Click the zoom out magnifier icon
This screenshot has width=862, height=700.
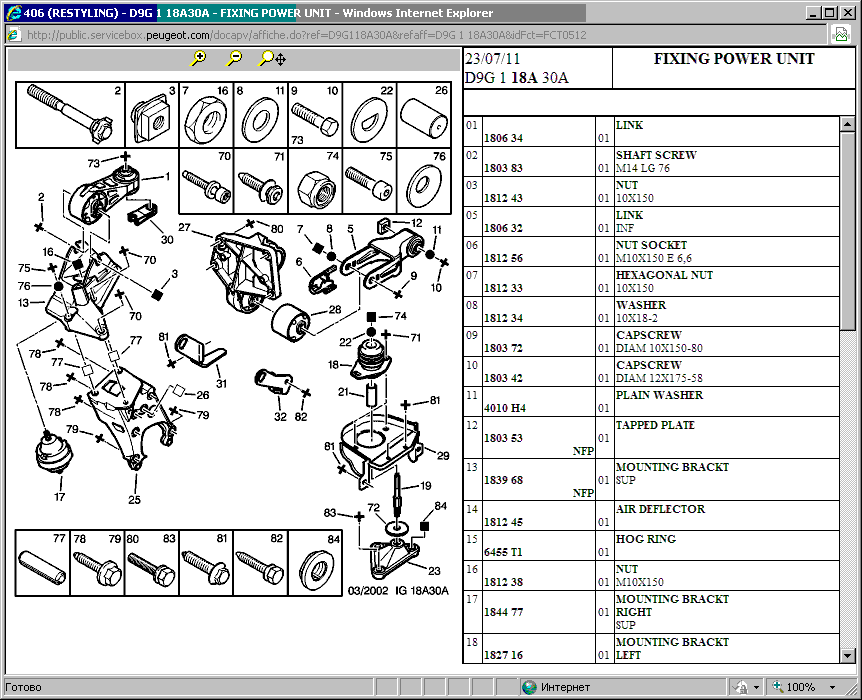pos(234,59)
